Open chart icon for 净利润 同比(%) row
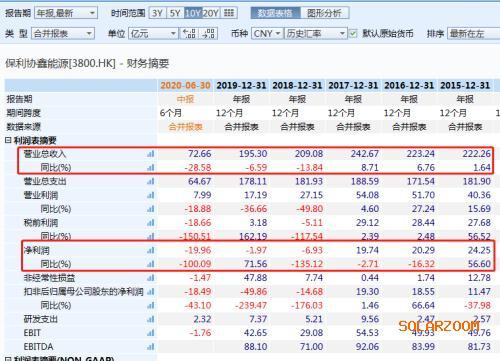This screenshot has width=500, height=361. pyautogui.click(x=151, y=264)
